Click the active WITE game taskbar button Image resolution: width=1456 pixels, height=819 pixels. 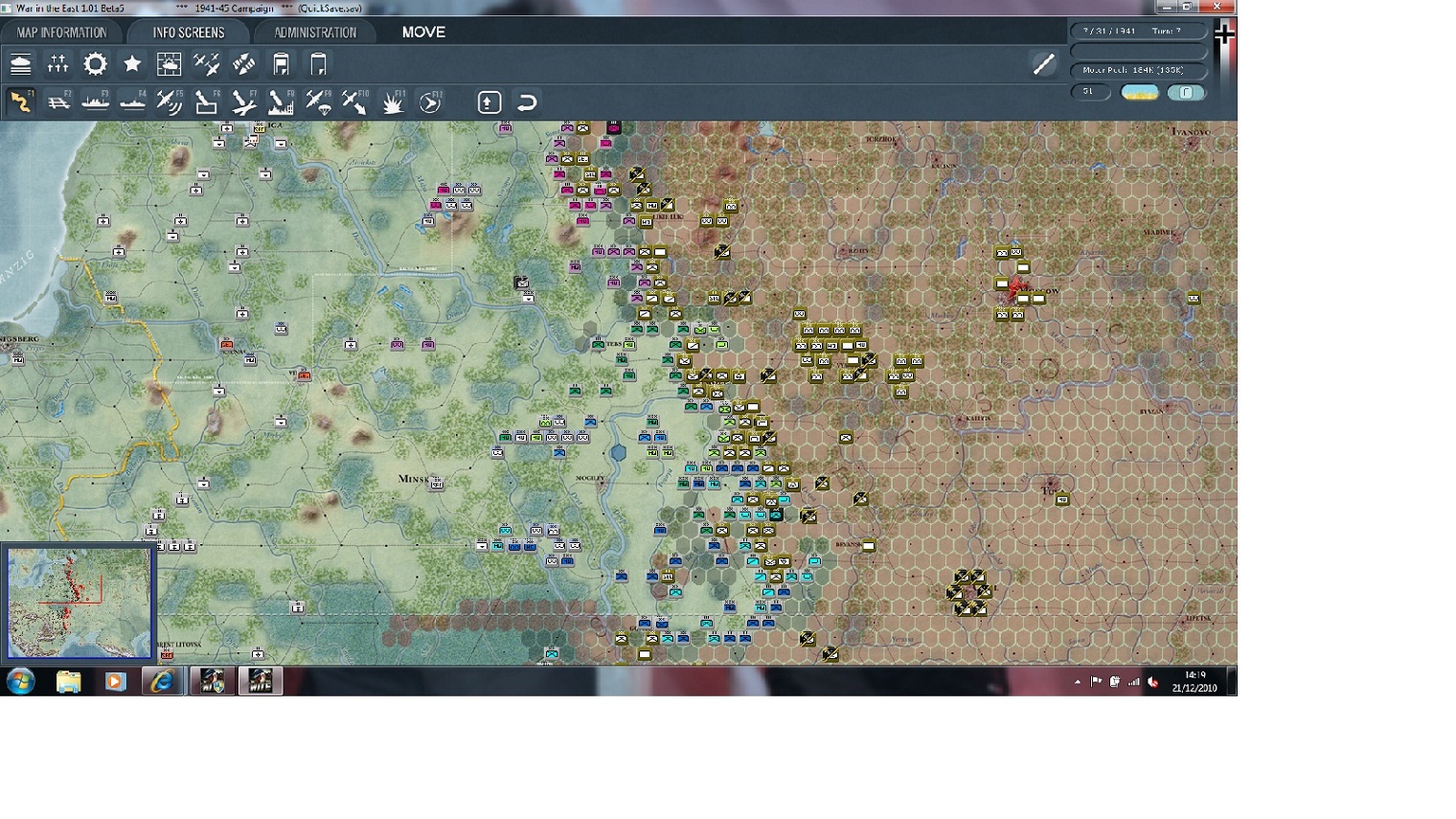tap(260, 681)
